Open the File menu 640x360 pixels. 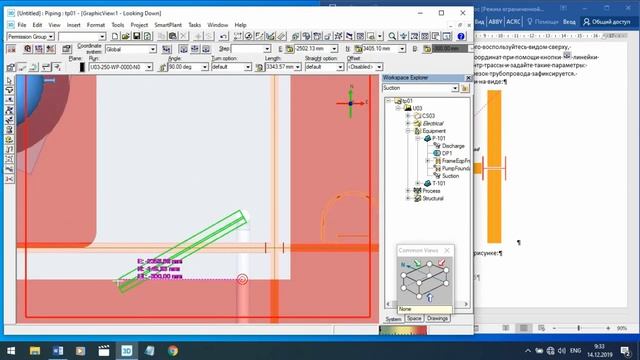pyautogui.click(x=22, y=25)
